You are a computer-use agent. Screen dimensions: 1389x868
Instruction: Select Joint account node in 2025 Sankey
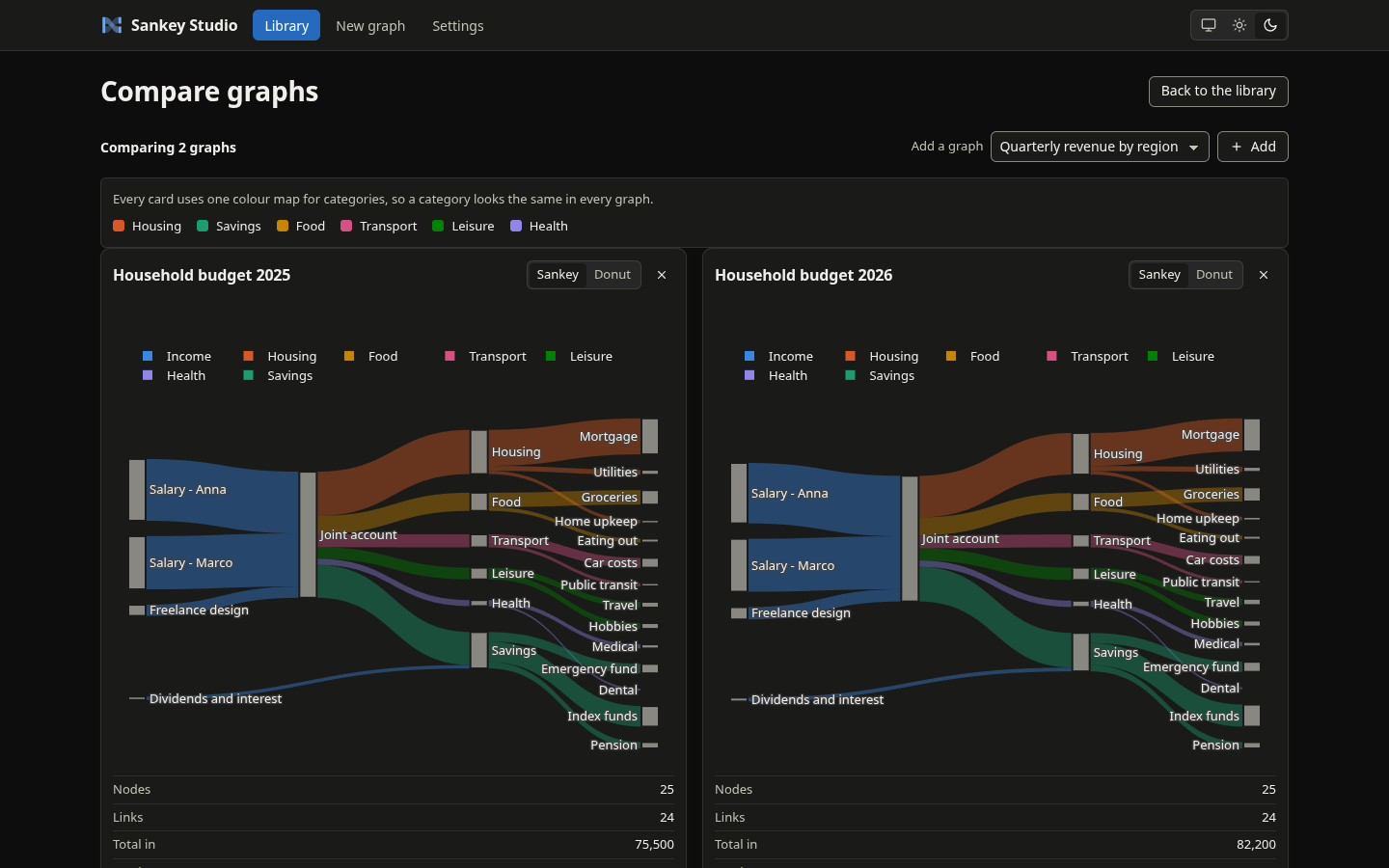pyautogui.click(x=308, y=534)
